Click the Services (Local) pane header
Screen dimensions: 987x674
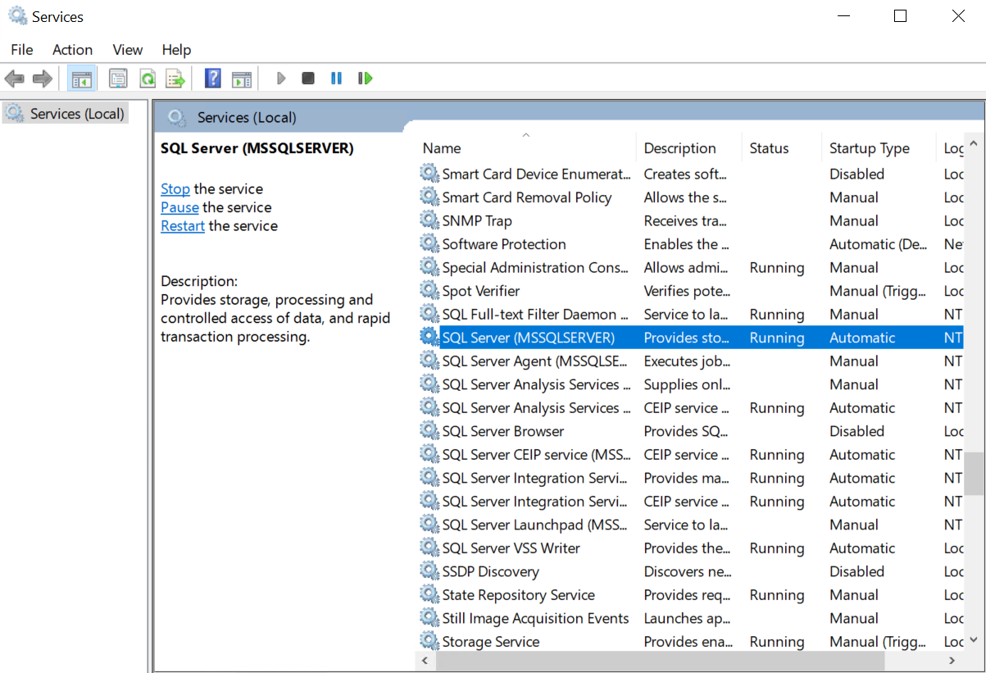tap(246, 118)
